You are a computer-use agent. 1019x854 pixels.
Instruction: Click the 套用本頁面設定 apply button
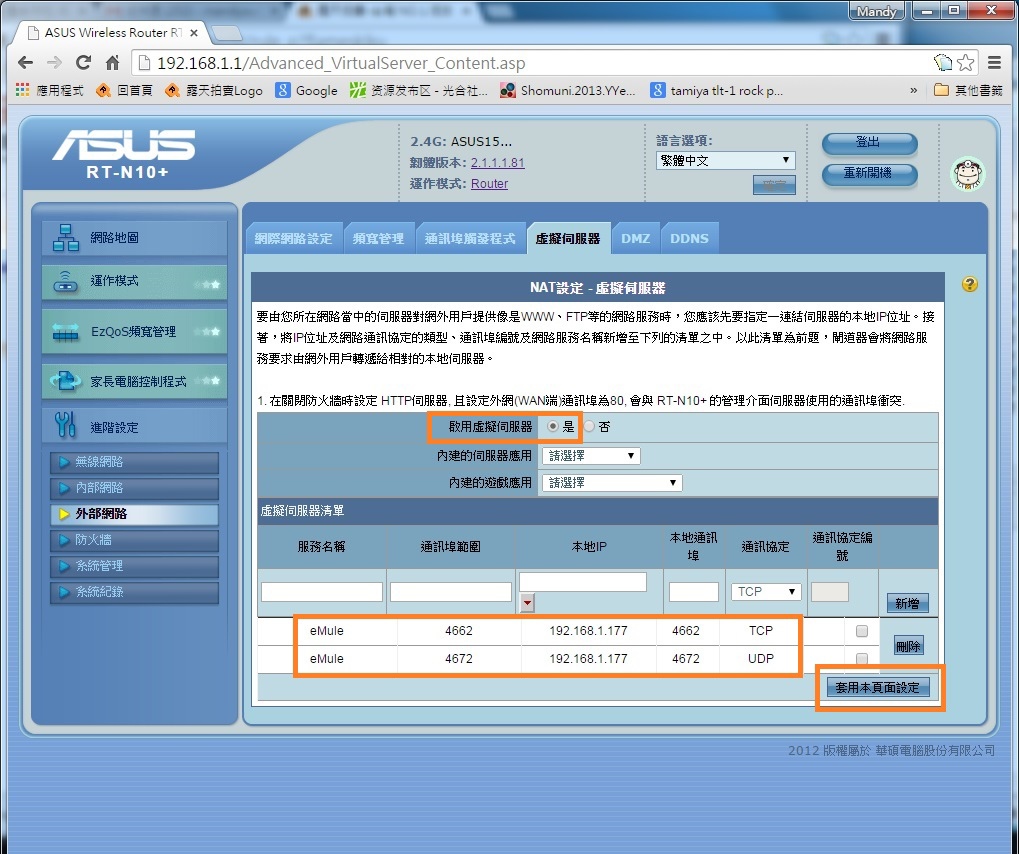pyautogui.click(x=878, y=687)
